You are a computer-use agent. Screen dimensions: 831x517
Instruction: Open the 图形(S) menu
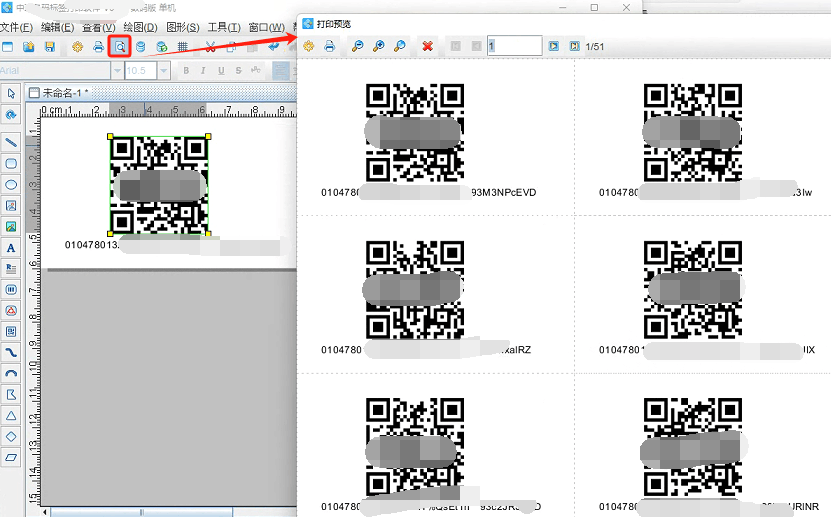click(182, 28)
